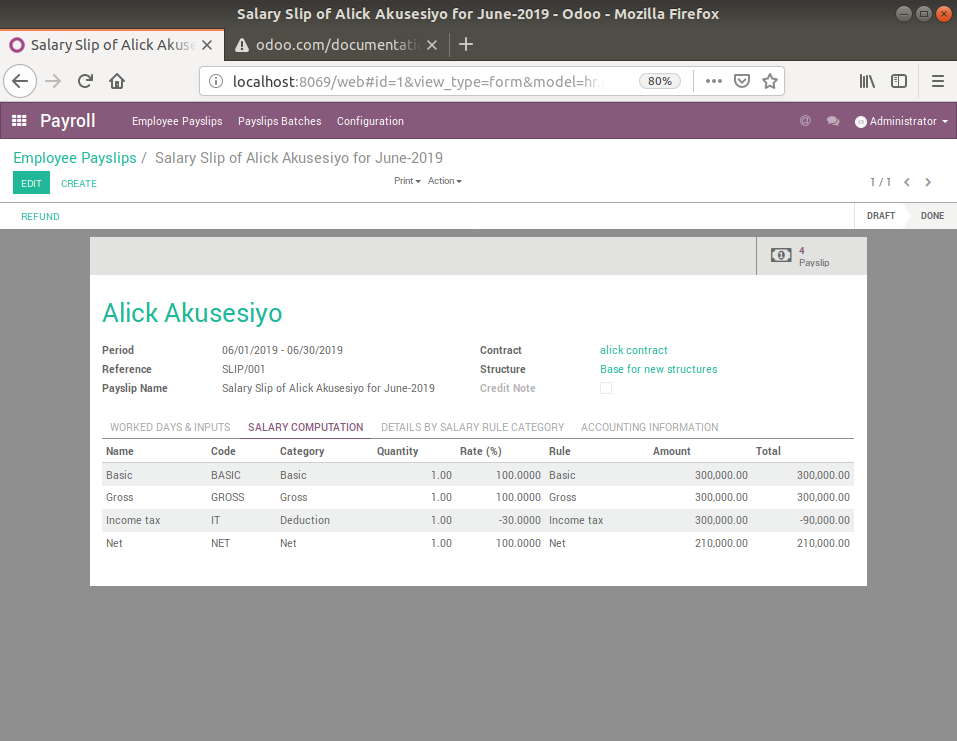
Task: Open the alick contract link
Action: 633,350
